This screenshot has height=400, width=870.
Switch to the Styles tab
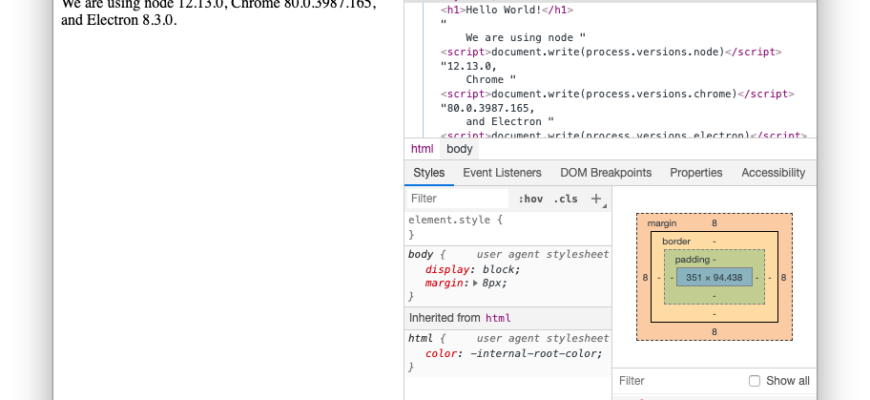[429, 173]
